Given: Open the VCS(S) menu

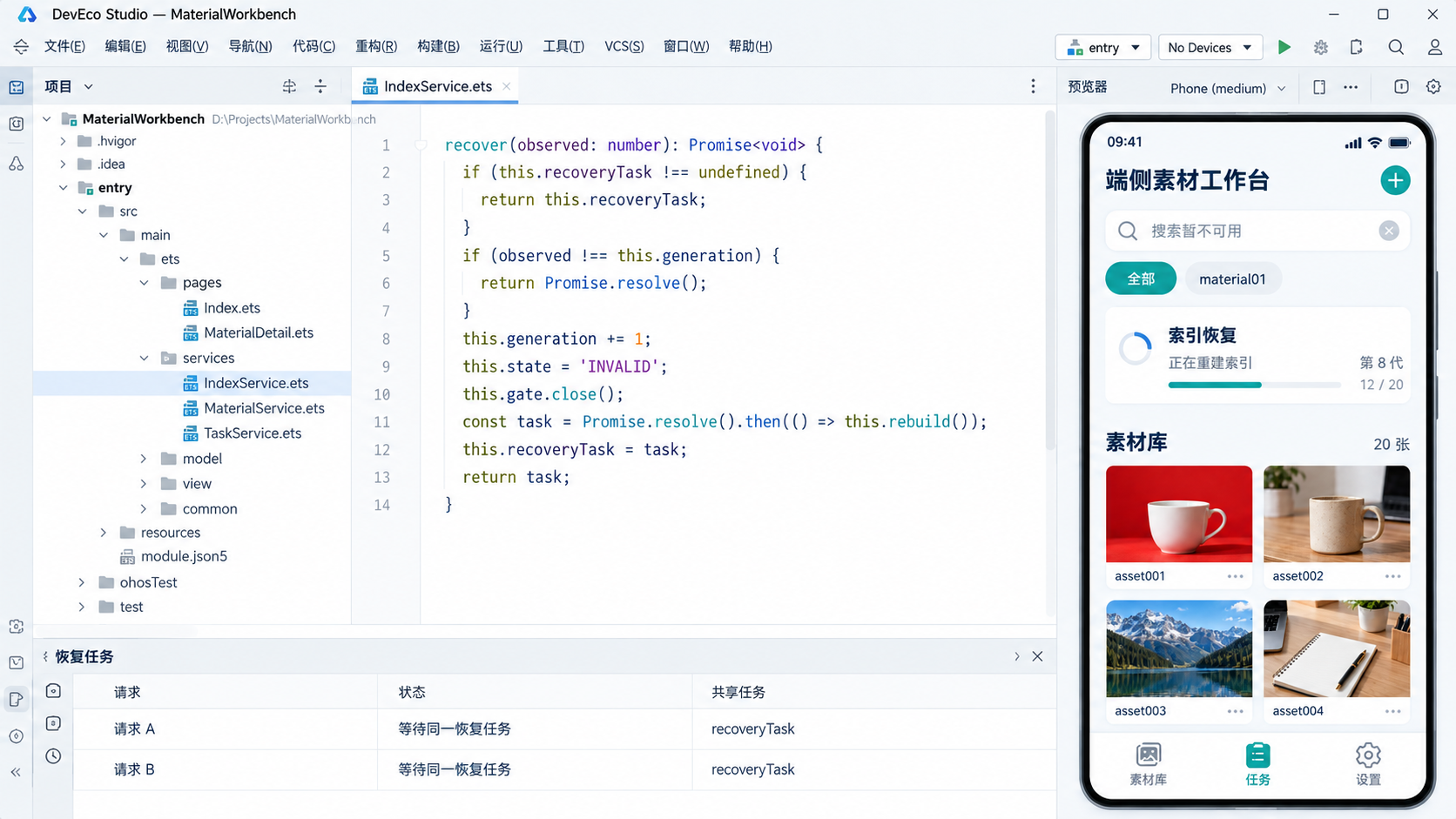Looking at the screenshot, I should [624, 46].
